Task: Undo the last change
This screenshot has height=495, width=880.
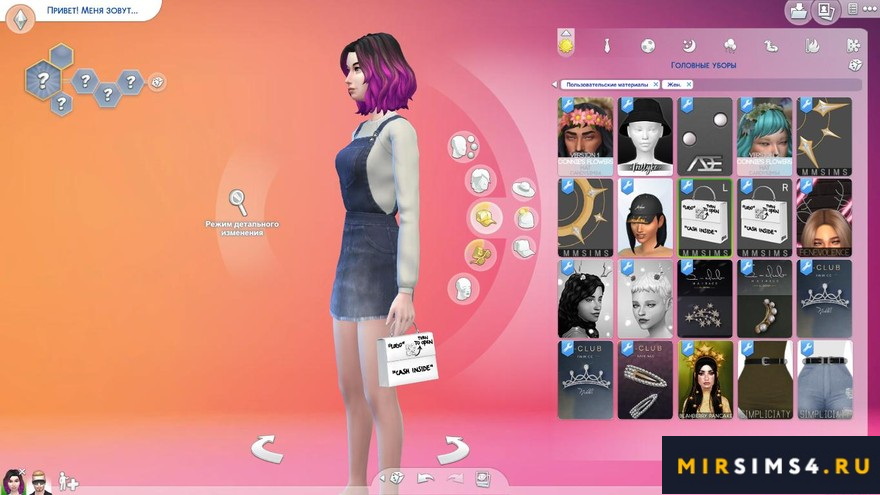Action: [426, 479]
